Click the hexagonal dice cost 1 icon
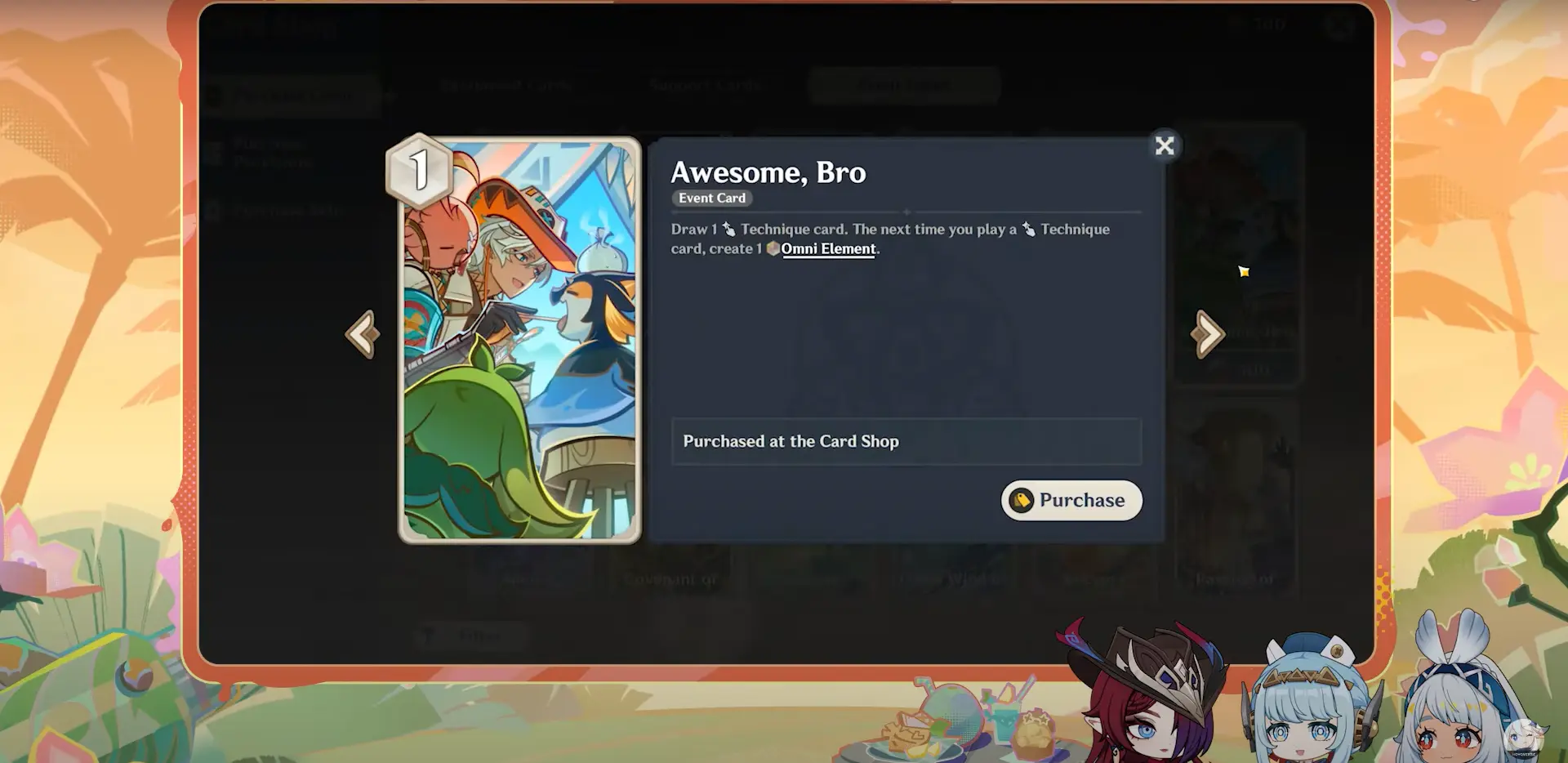Viewport: 1568px width, 763px height. pyautogui.click(x=419, y=171)
